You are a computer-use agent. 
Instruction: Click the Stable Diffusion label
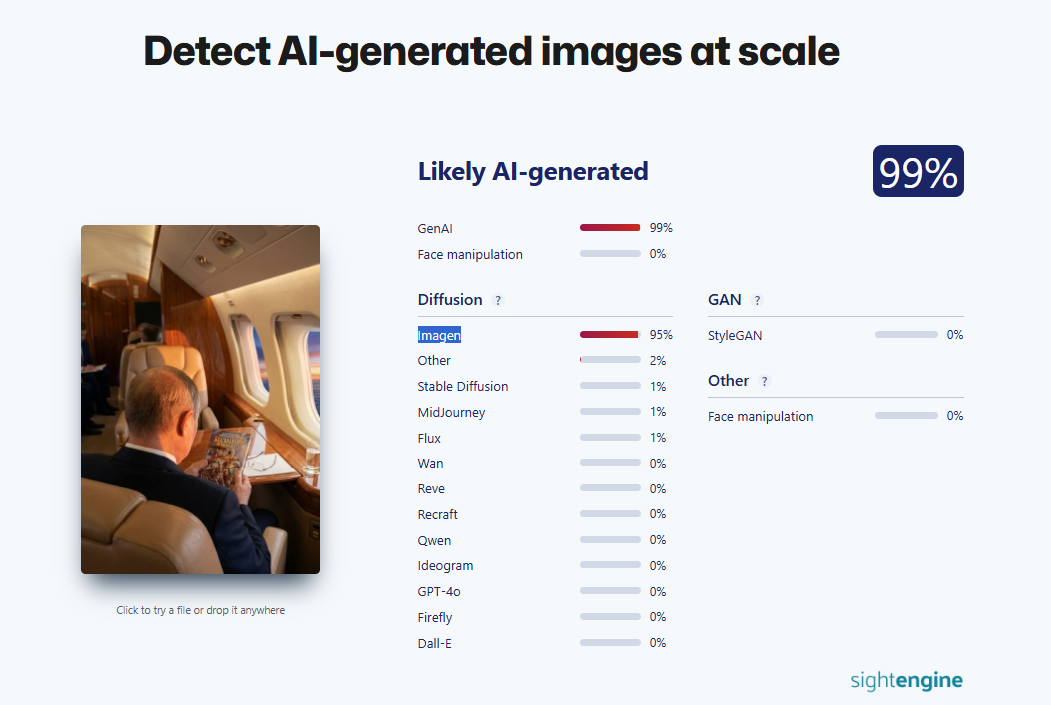click(x=463, y=387)
